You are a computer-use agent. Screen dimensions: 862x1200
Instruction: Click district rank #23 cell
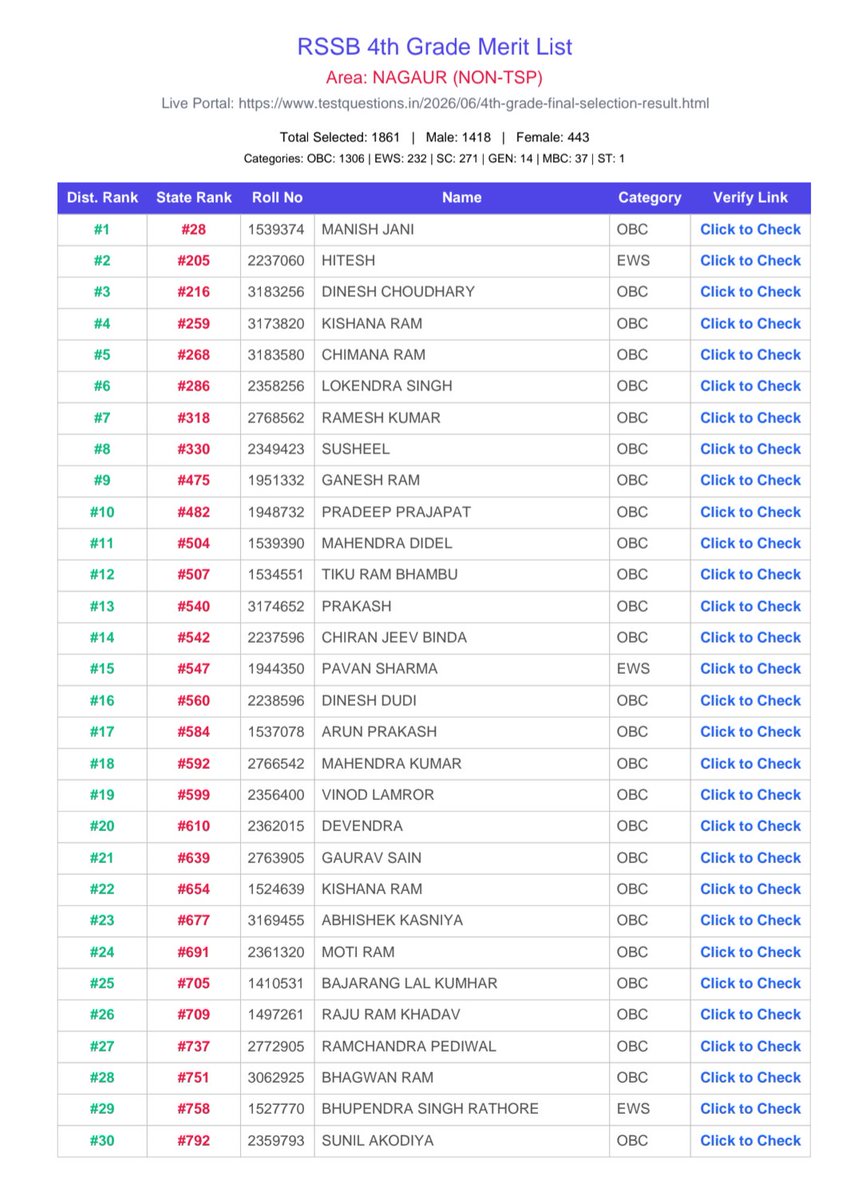pos(102,920)
